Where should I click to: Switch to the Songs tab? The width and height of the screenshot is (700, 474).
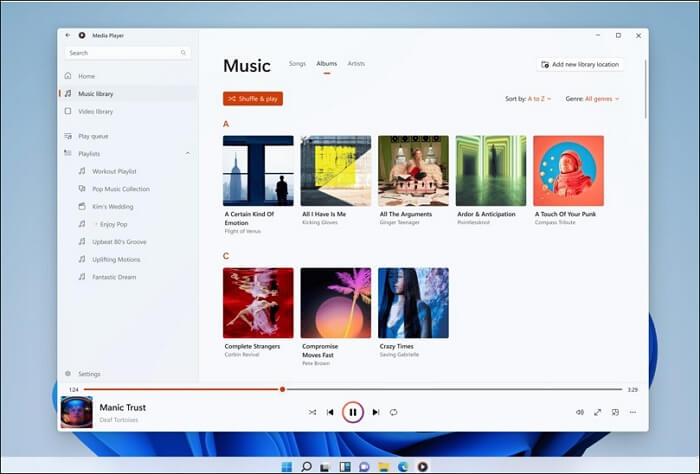click(x=297, y=63)
